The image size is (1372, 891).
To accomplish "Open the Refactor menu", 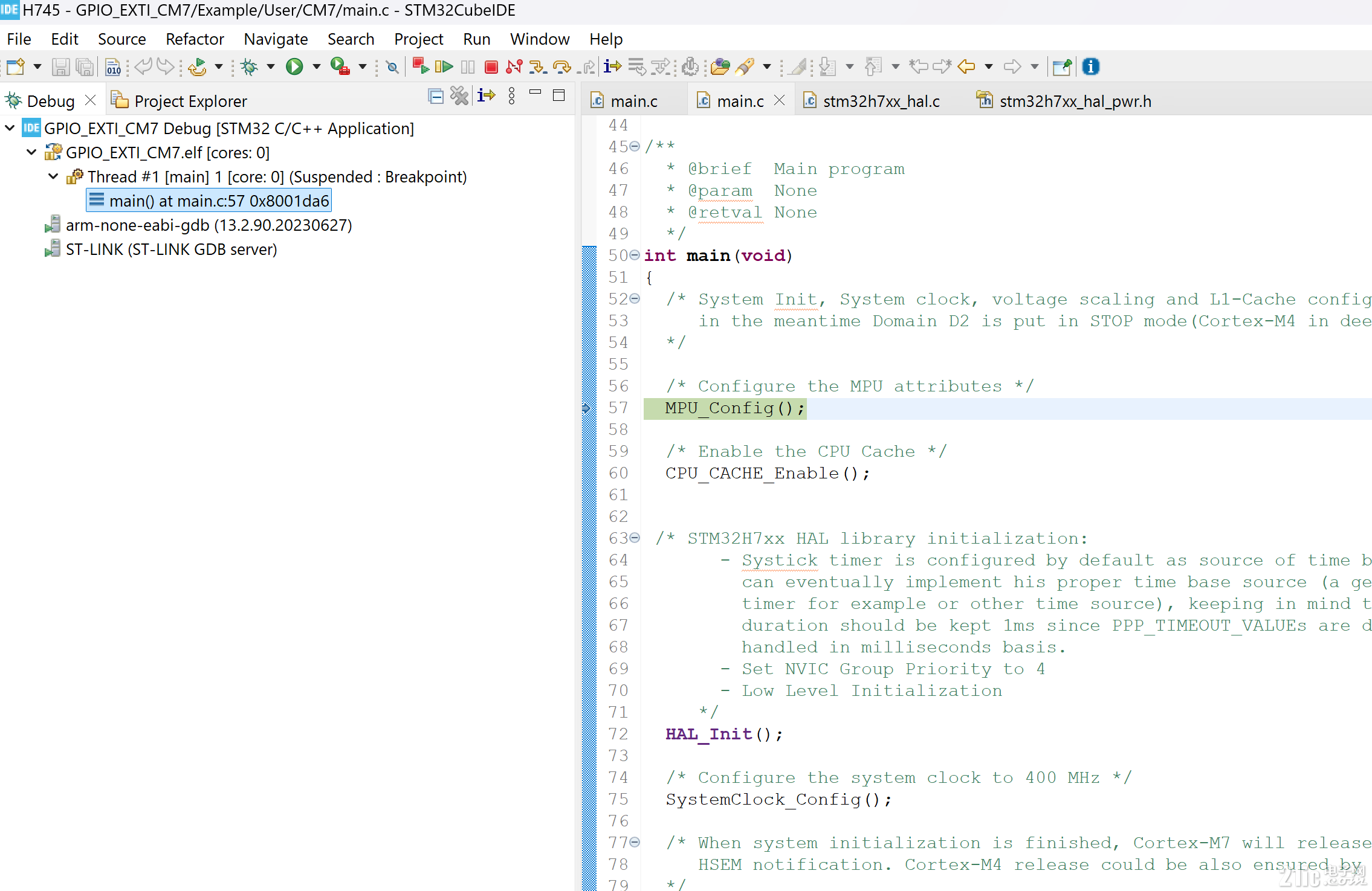I will tap(195, 39).
